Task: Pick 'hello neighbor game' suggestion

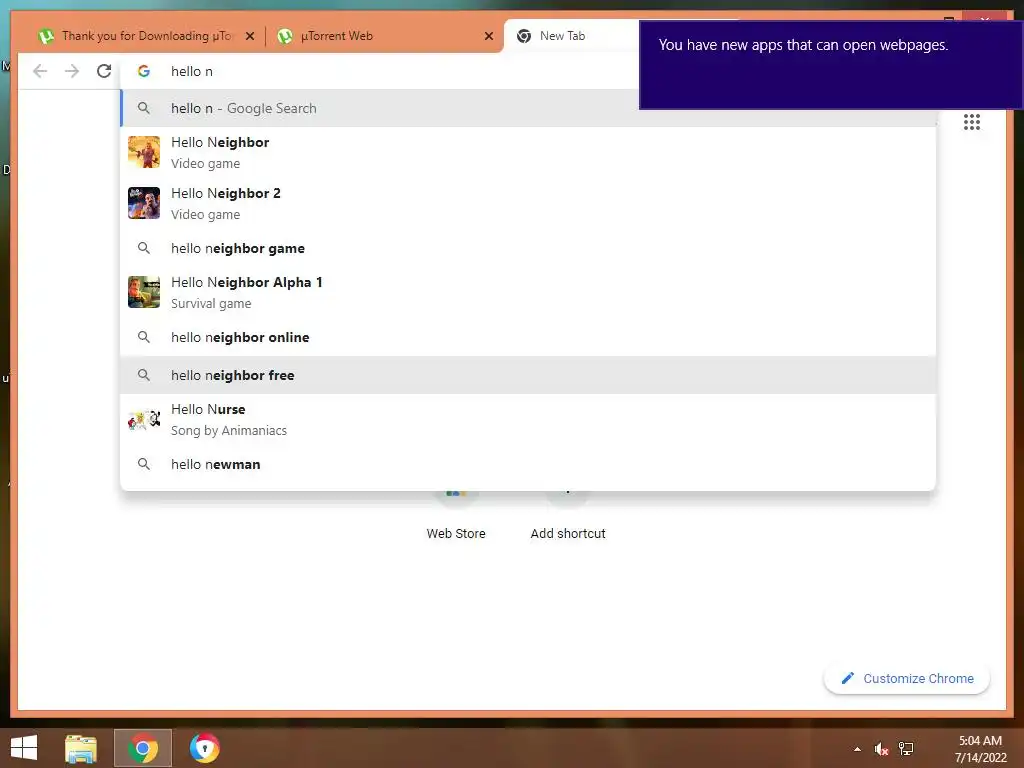Action: [528, 248]
